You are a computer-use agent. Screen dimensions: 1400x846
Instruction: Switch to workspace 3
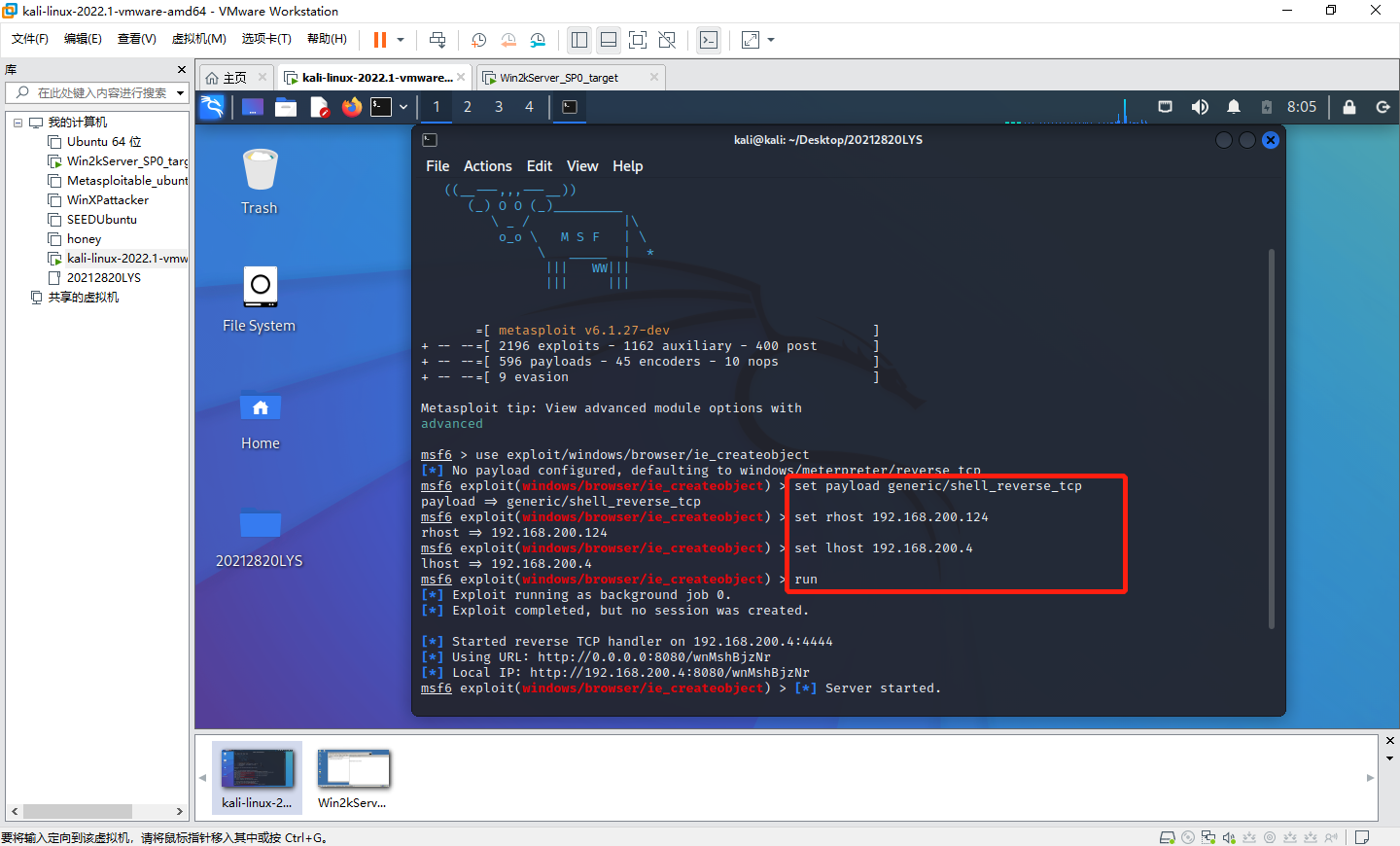499,107
